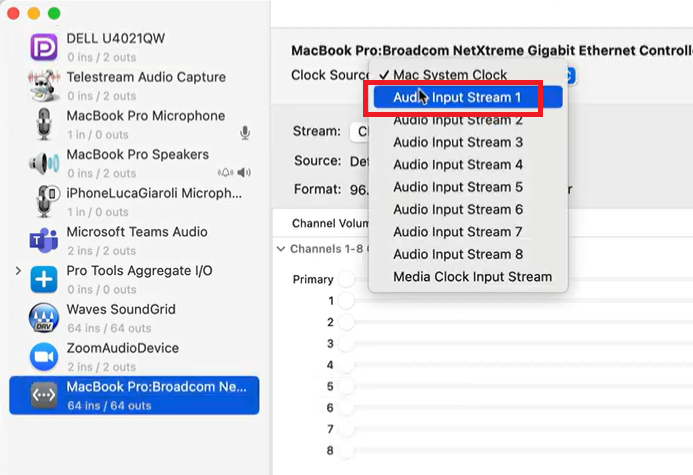Click the Telestream Audio Capture device icon
Image resolution: width=693 pixels, height=475 pixels.
[x=44, y=85]
